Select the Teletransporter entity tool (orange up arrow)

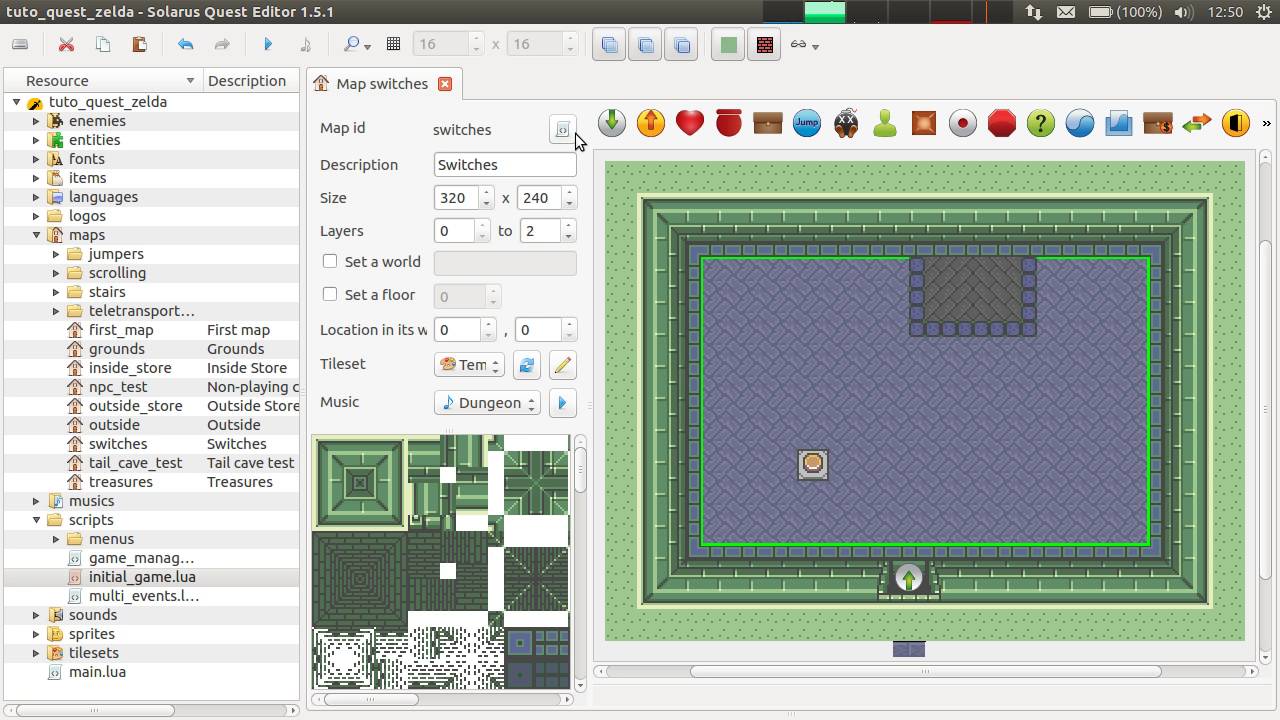pyautogui.click(x=651, y=123)
